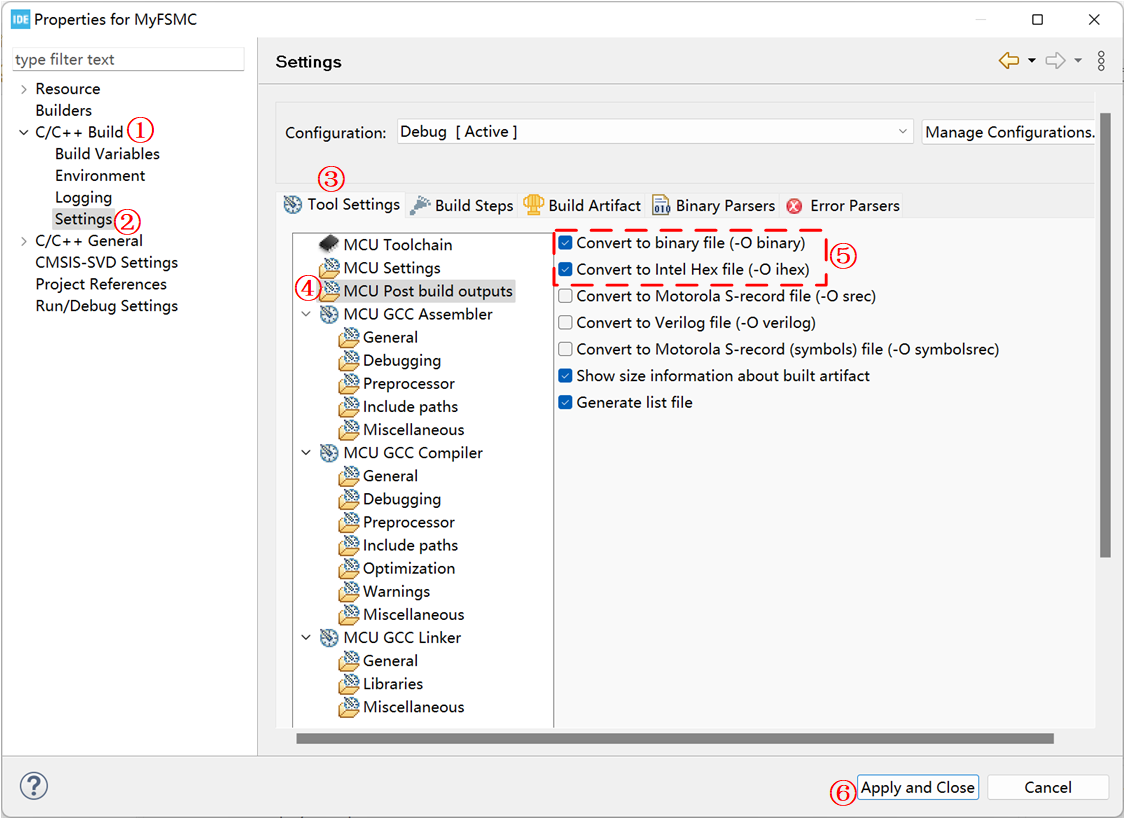This screenshot has height=822, width=1125.
Task: Click the horizontal scrollbar under the settings
Action: point(675,739)
